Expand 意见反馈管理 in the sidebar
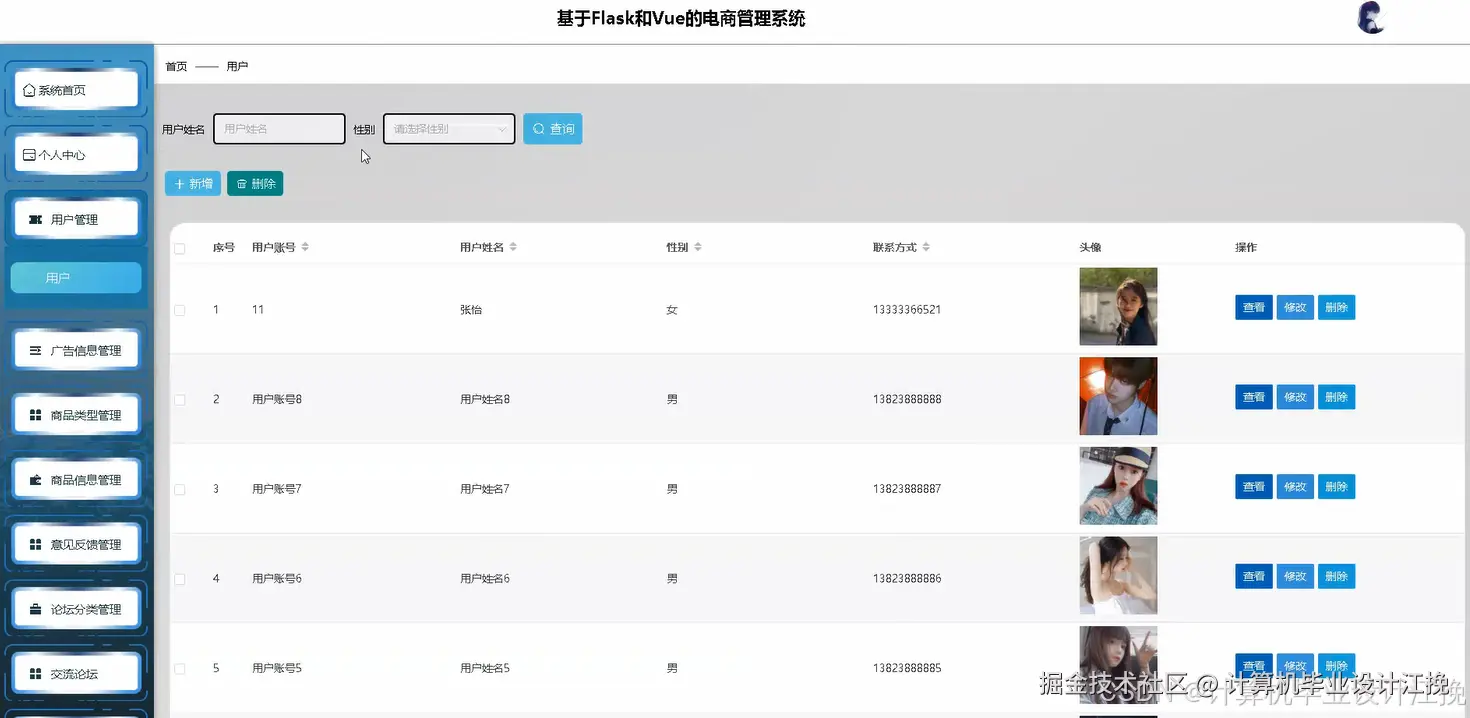Screen dimensions: 1470x718 click(x=76, y=545)
